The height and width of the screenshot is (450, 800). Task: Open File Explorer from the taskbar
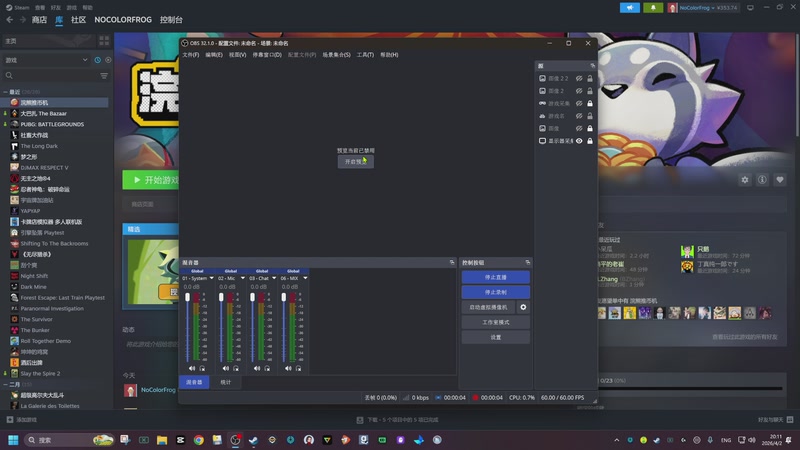tap(162, 440)
